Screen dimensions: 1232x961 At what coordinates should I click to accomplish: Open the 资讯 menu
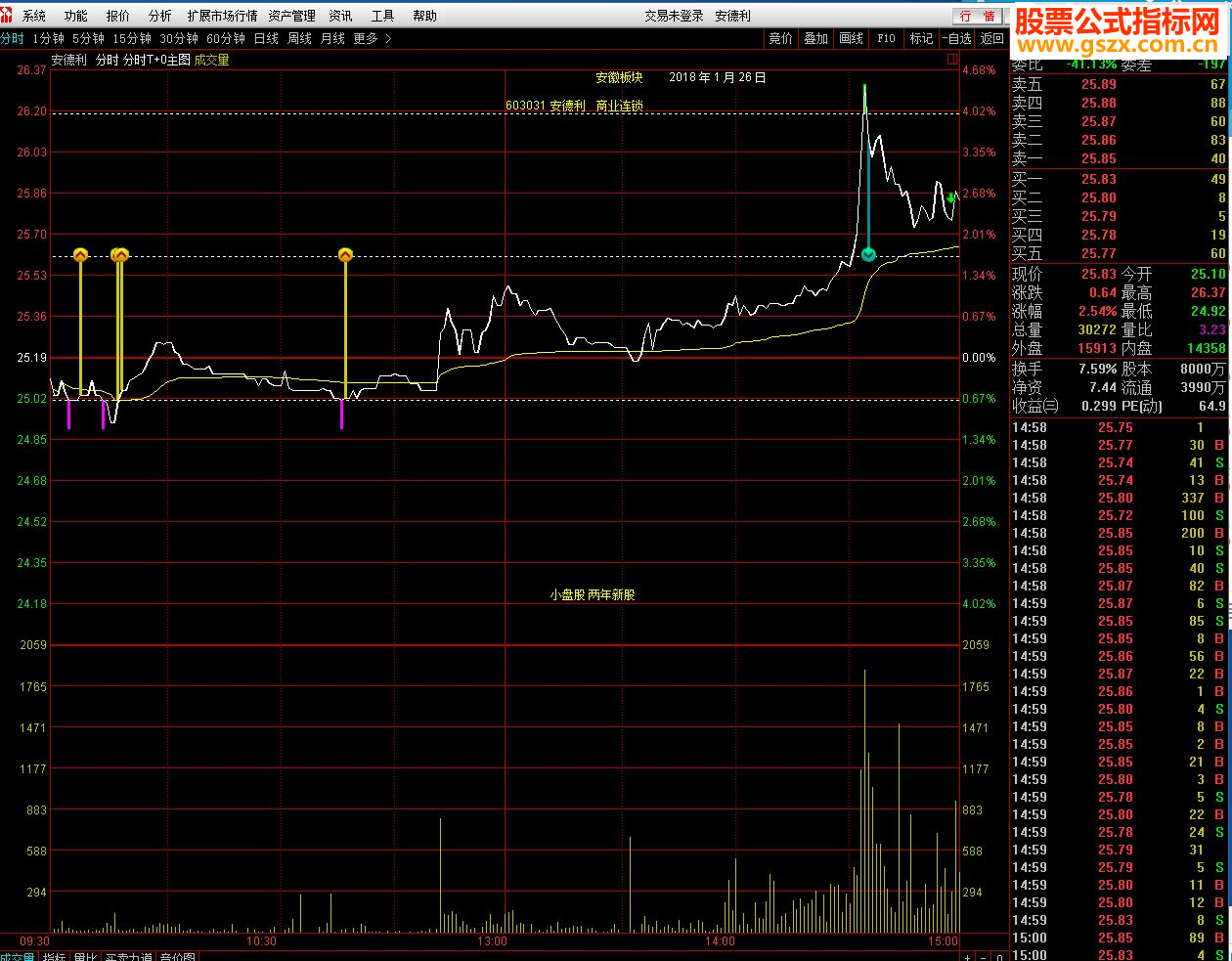(x=341, y=16)
